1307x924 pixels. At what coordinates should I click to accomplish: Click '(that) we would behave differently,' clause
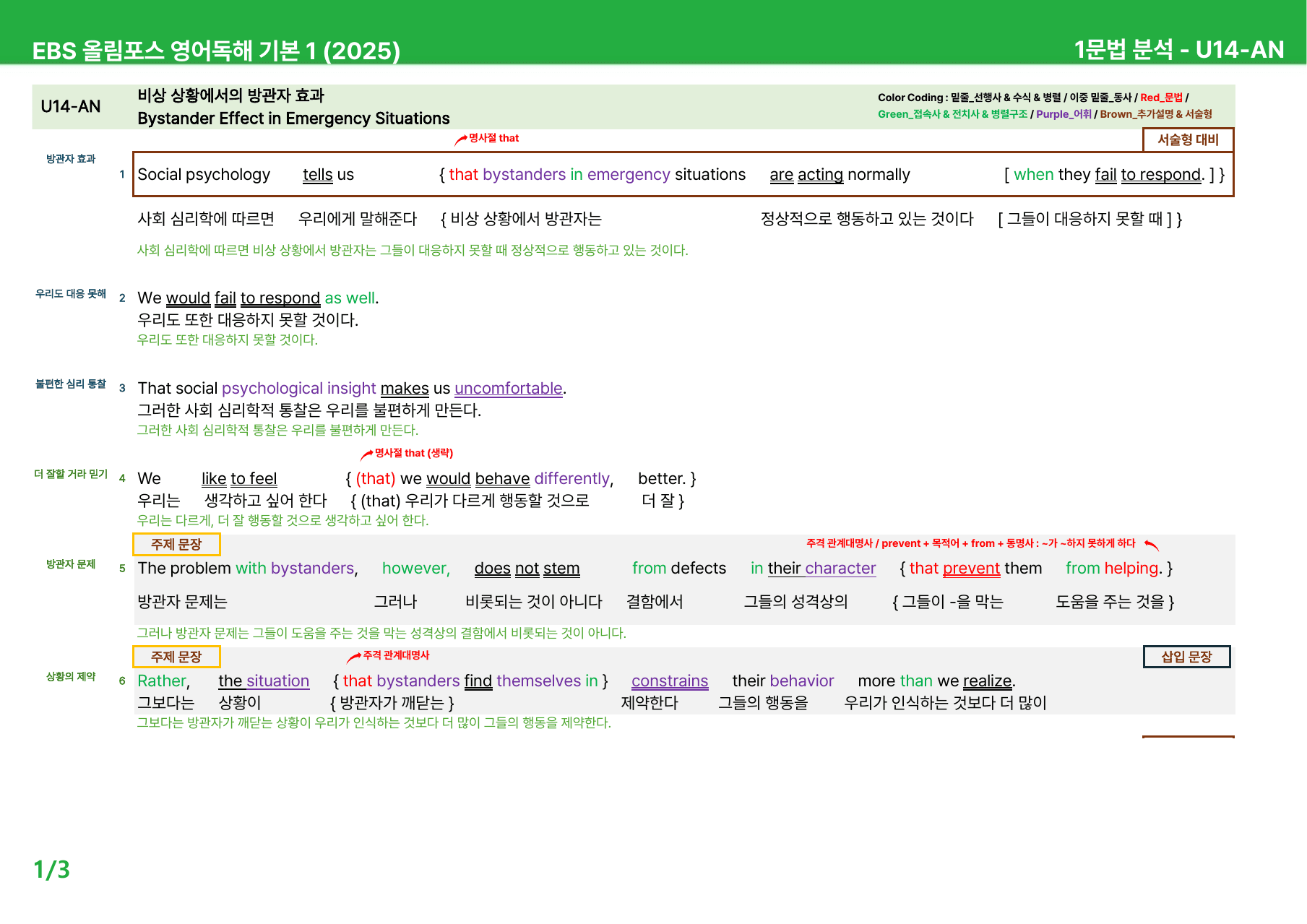(x=485, y=479)
